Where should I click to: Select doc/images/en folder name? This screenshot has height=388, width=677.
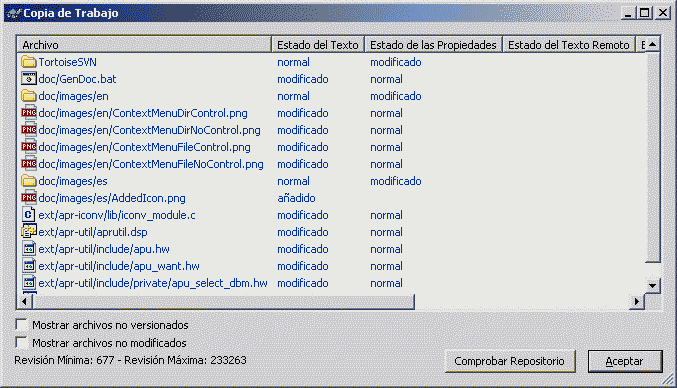click(73, 96)
